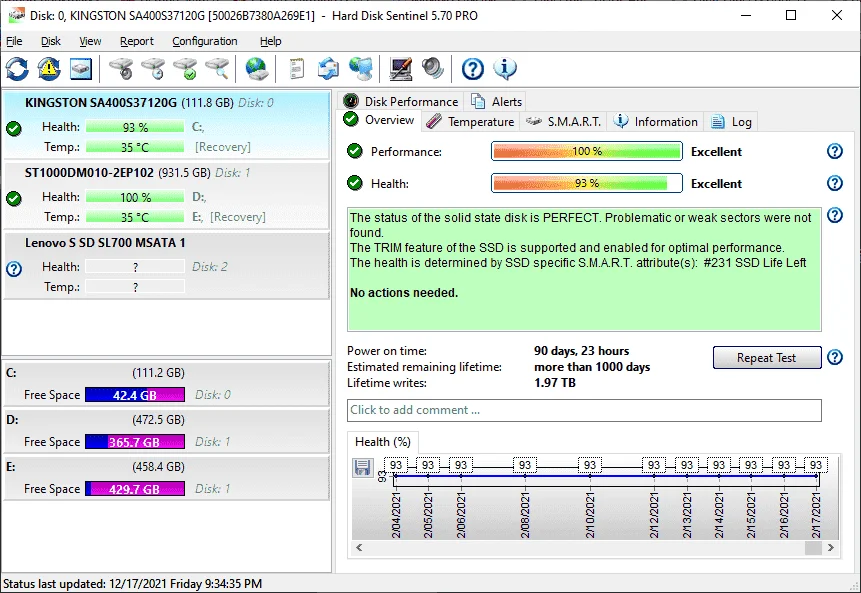Open the View menu
The width and height of the screenshot is (861, 593).
(90, 41)
